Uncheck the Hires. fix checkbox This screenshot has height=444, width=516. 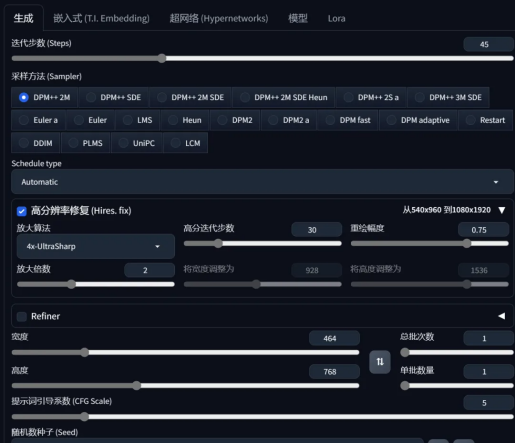[x=22, y=211]
